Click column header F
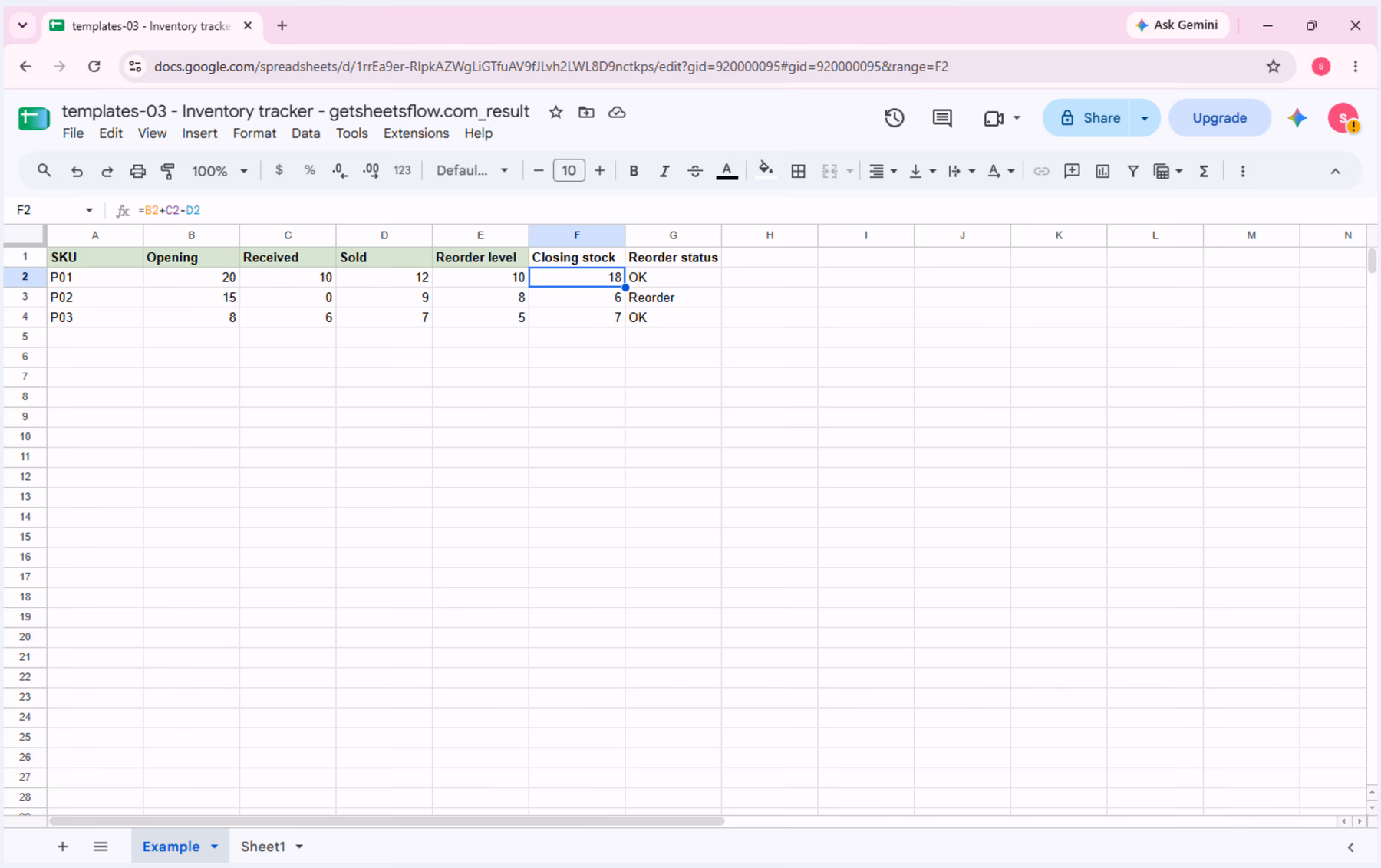The image size is (1381, 868). (x=577, y=235)
